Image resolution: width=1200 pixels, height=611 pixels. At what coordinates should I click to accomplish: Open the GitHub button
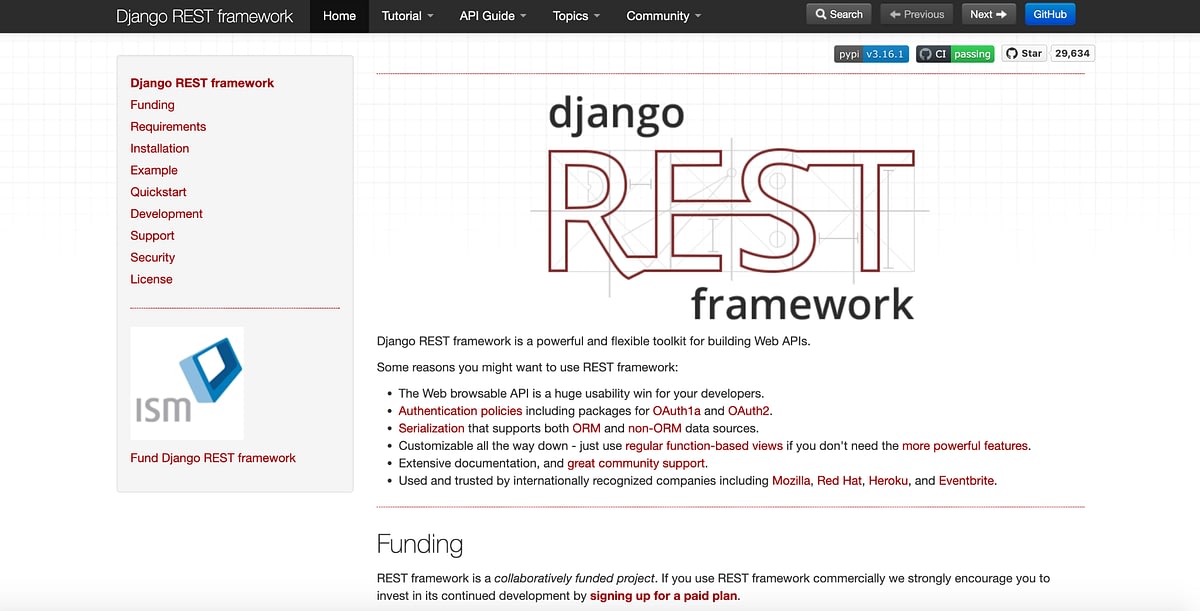pos(1050,14)
